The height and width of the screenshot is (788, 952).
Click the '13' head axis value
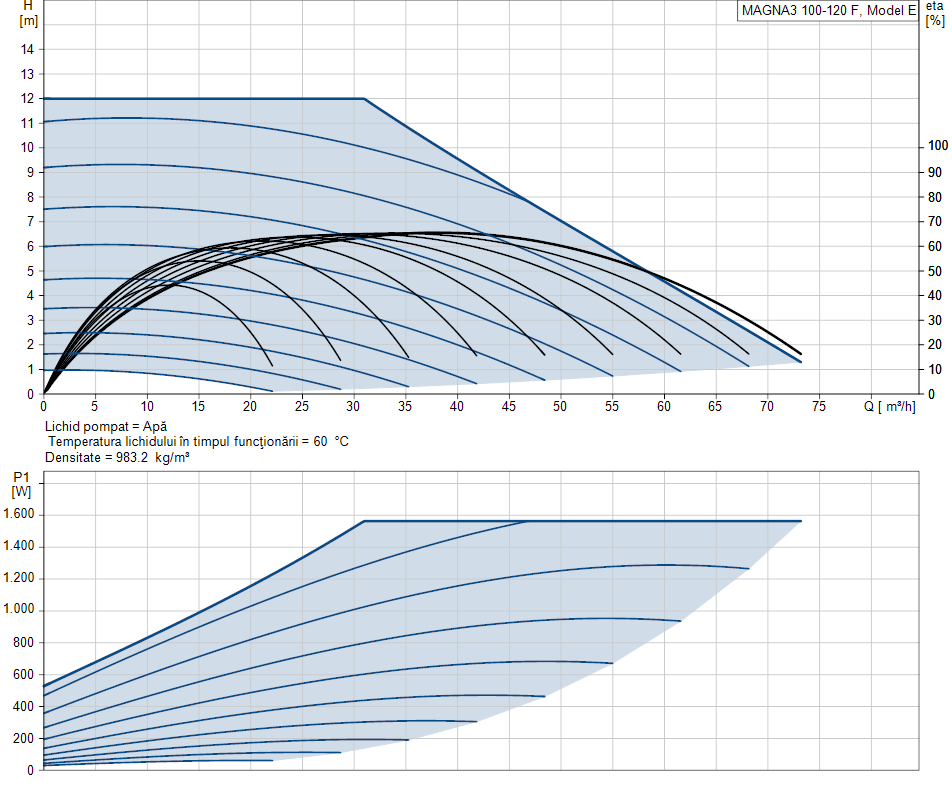tap(27, 74)
